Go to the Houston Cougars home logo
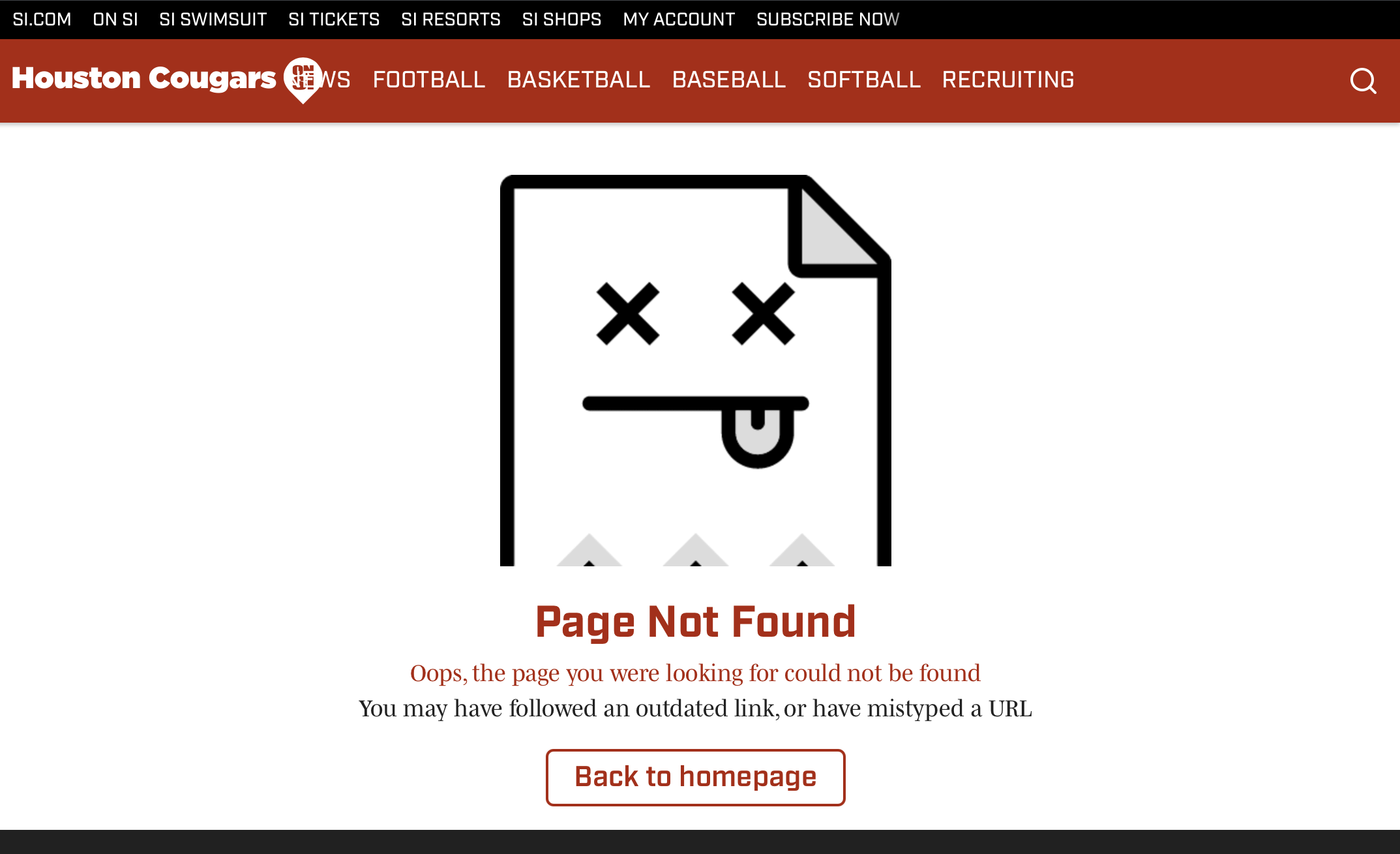The height and width of the screenshot is (854, 1400). click(144, 78)
